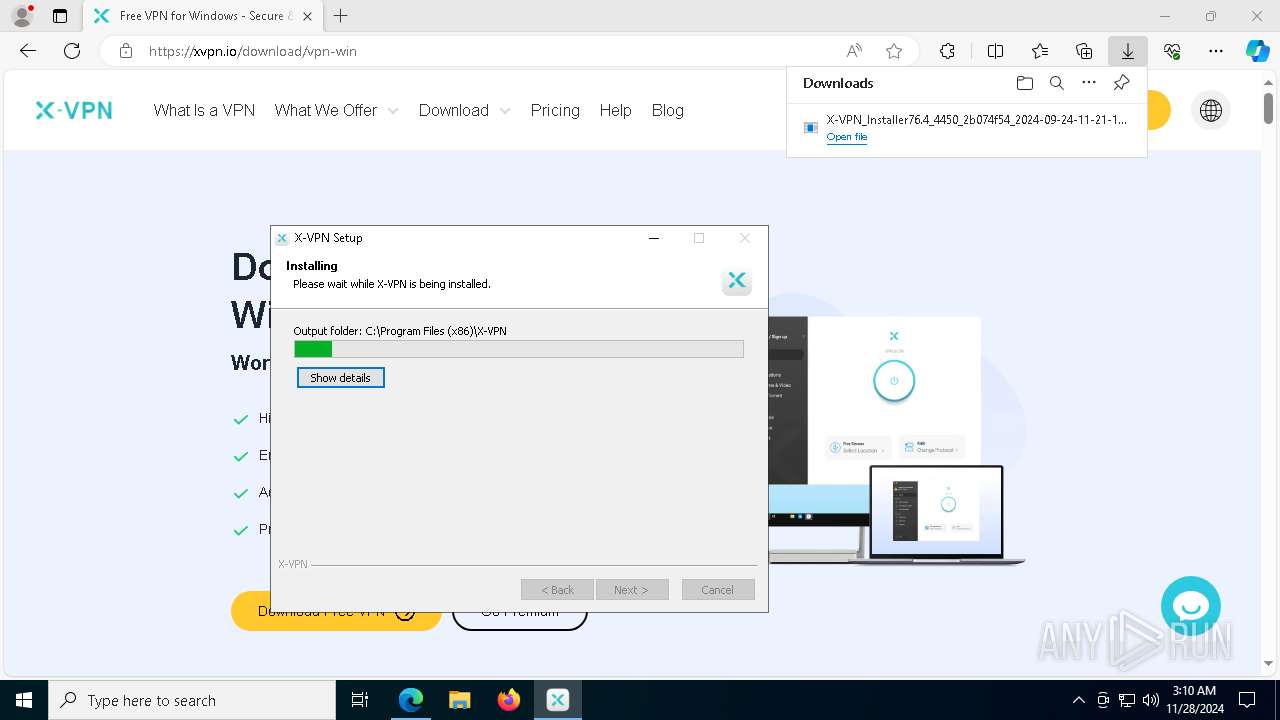
Task: Open network status tray icon
Action: [x=1127, y=700]
